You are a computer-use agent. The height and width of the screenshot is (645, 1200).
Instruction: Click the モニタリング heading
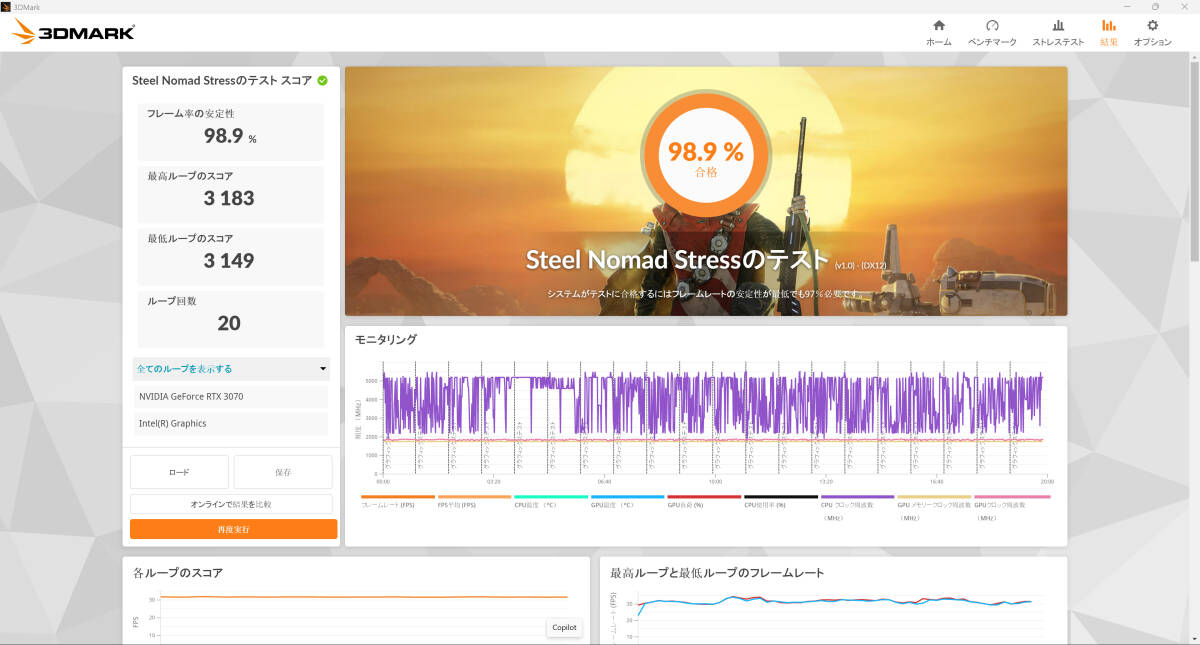click(x=386, y=340)
